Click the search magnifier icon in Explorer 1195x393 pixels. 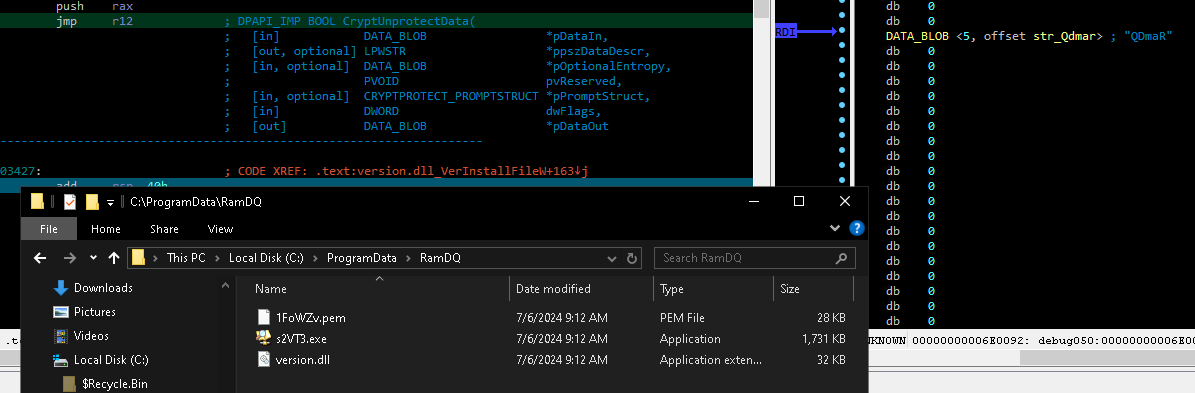[x=841, y=258]
